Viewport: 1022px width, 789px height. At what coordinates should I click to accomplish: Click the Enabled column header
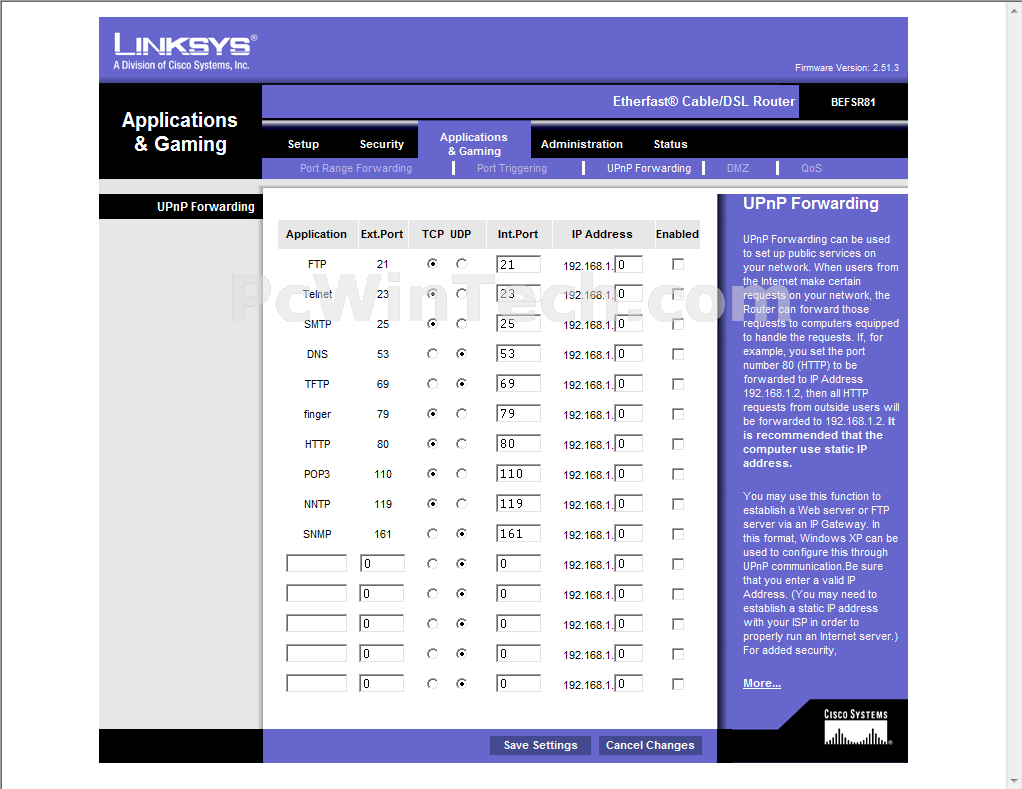pos(677,234)
